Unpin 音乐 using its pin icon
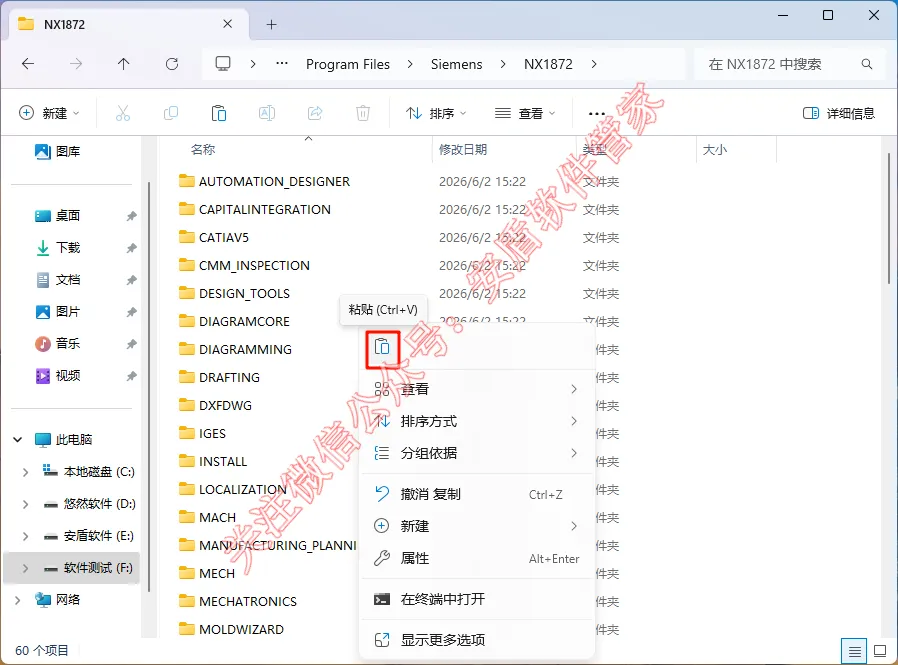The height and width of the screenshot is (665, 898). (x=132, y=344)
